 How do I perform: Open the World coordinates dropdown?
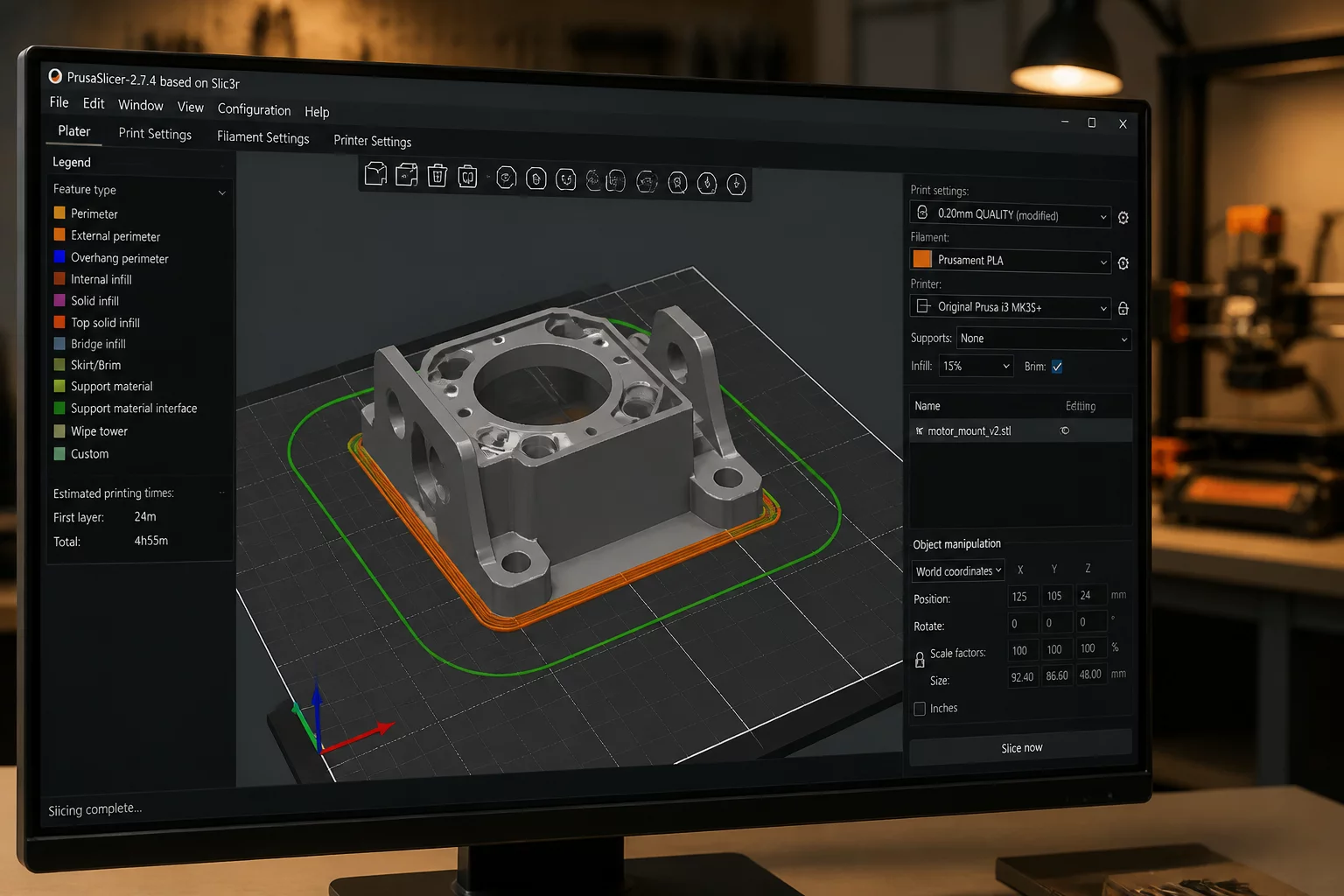click(x=958, y=570)
